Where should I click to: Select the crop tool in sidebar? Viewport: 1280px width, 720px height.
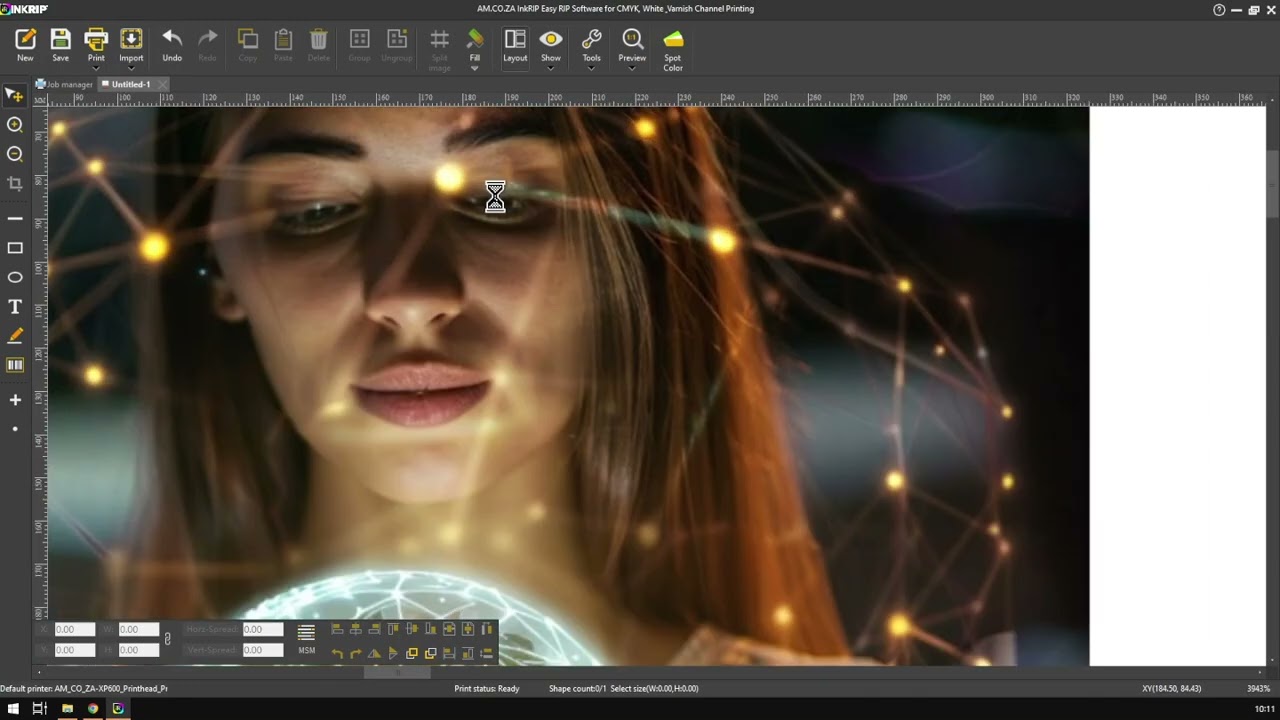point(15,183)
